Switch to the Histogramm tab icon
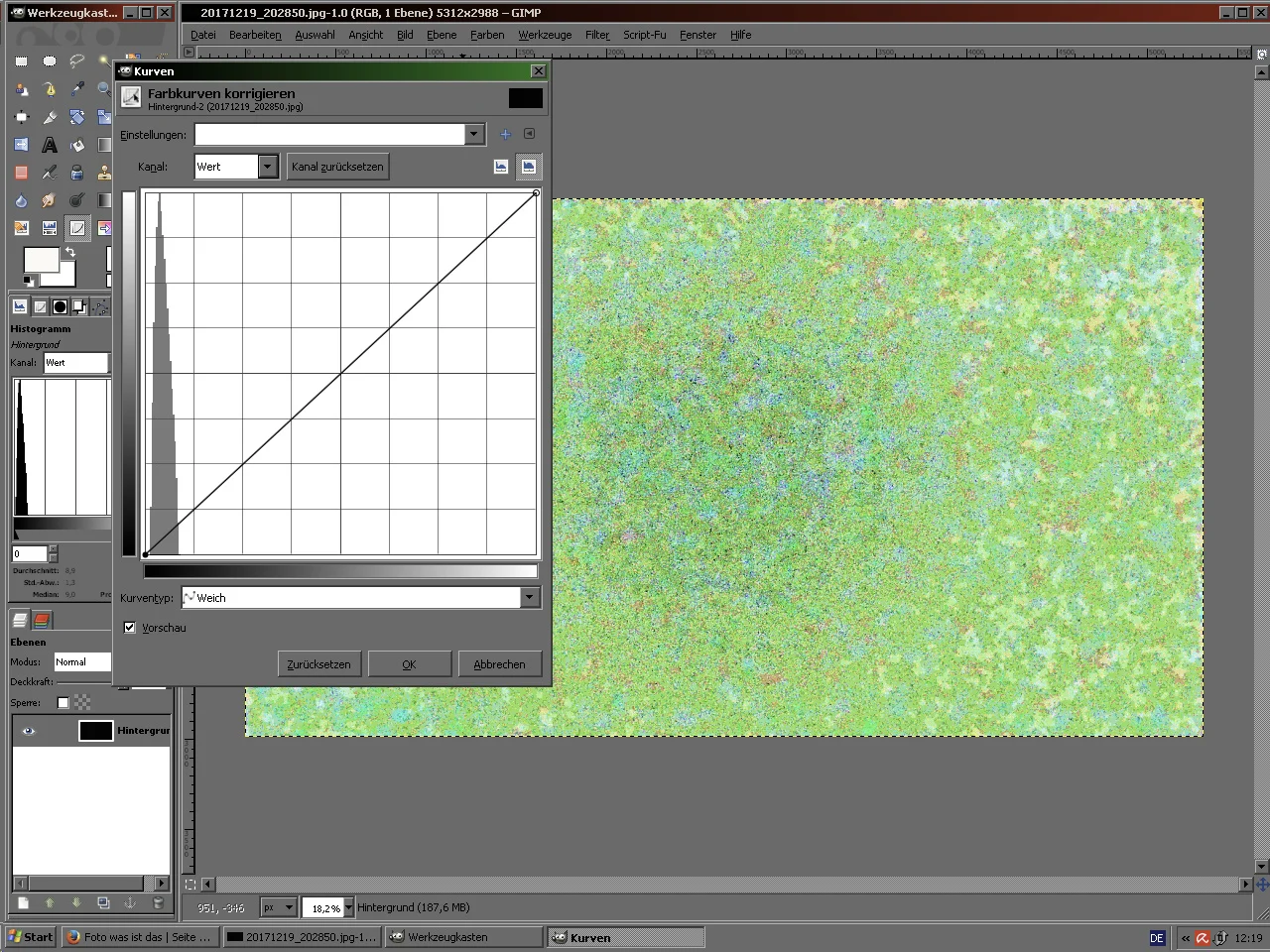1270x952 pixels. coord(20,307)
